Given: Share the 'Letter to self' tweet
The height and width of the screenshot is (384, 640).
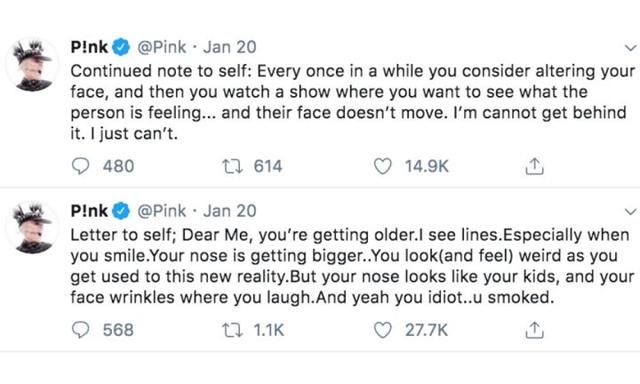Looking at the screenshot, I should point(534,330).
